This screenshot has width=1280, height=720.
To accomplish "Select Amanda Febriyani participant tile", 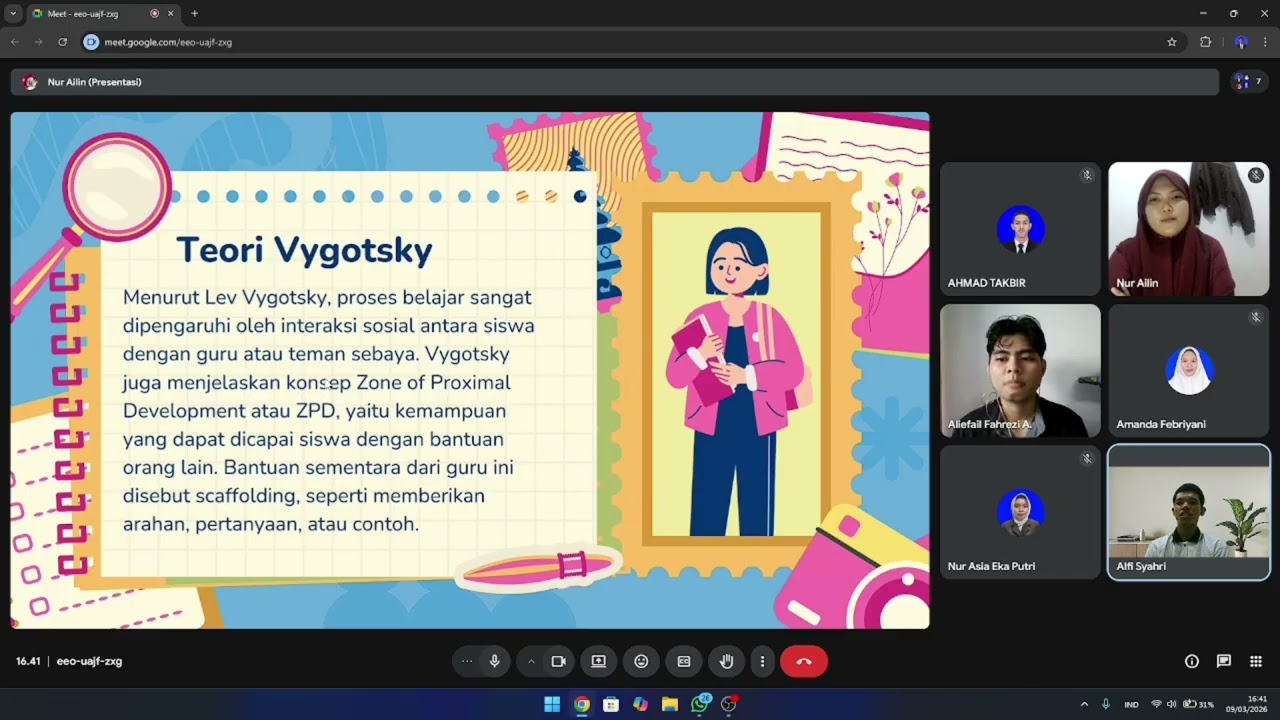I will pos(1189,371).
